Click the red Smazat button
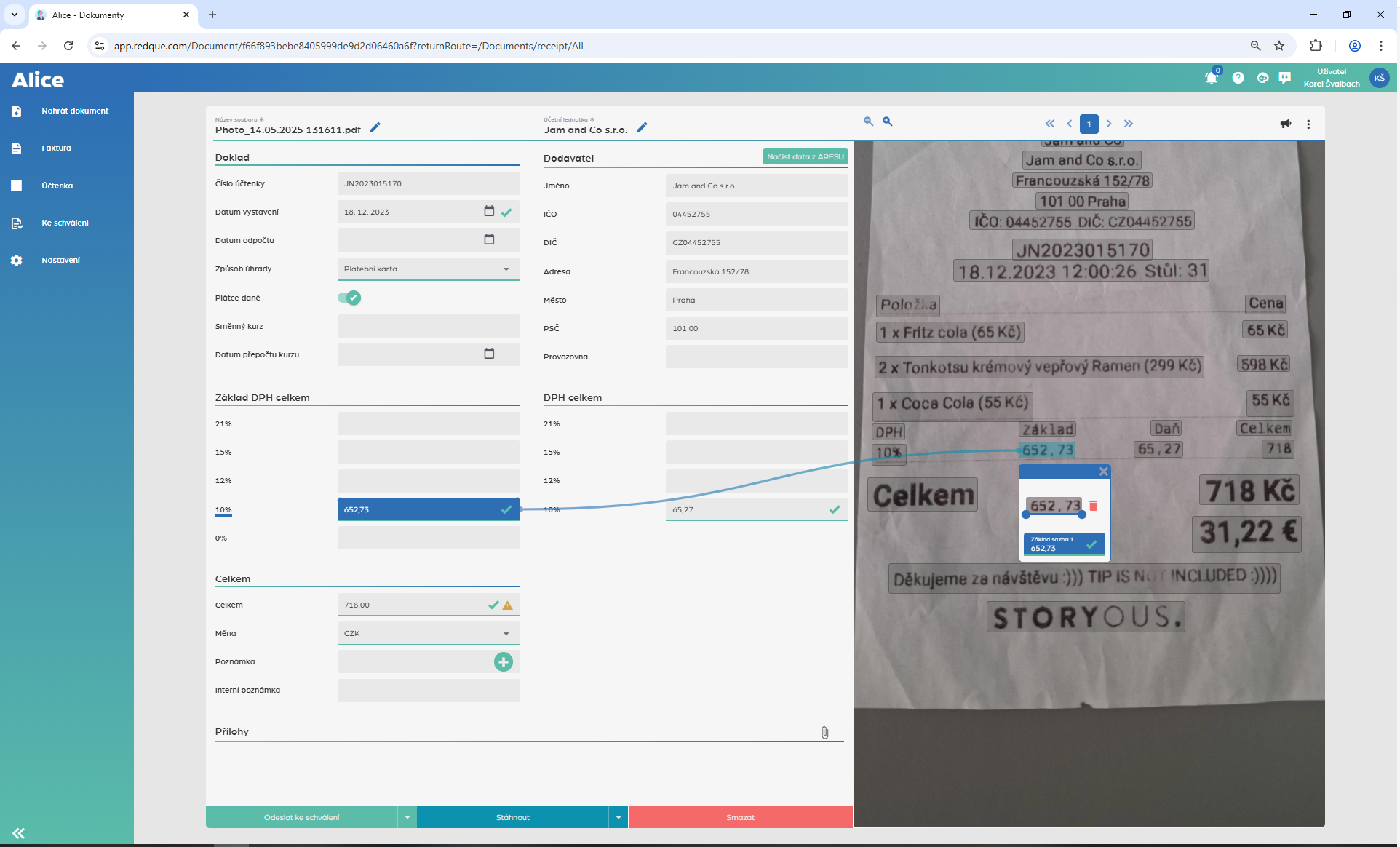The width and height of the screenshot is (1400, 847). click(741, 817)
